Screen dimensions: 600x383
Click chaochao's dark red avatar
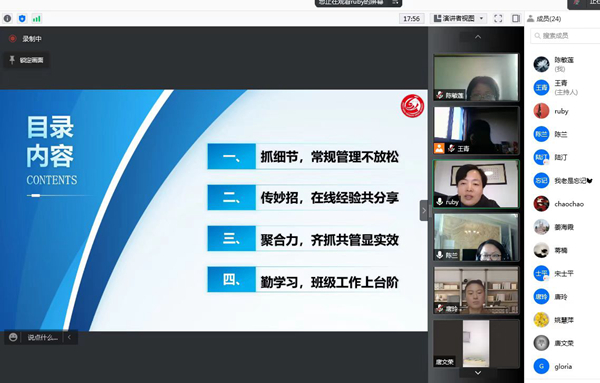(x=541, y=204)
